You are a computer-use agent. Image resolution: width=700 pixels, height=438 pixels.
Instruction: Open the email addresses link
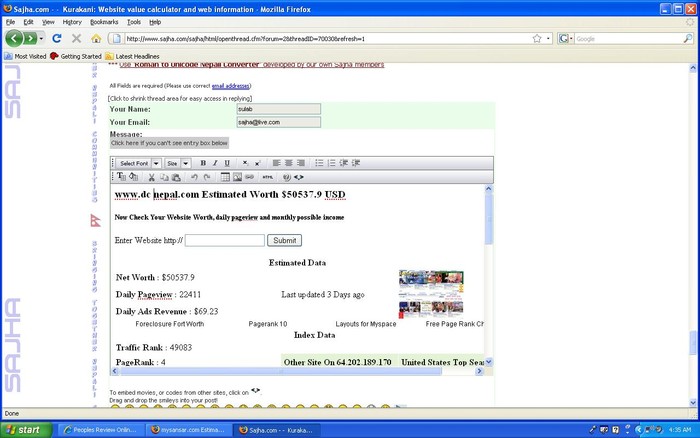click(x=231, y=86)
